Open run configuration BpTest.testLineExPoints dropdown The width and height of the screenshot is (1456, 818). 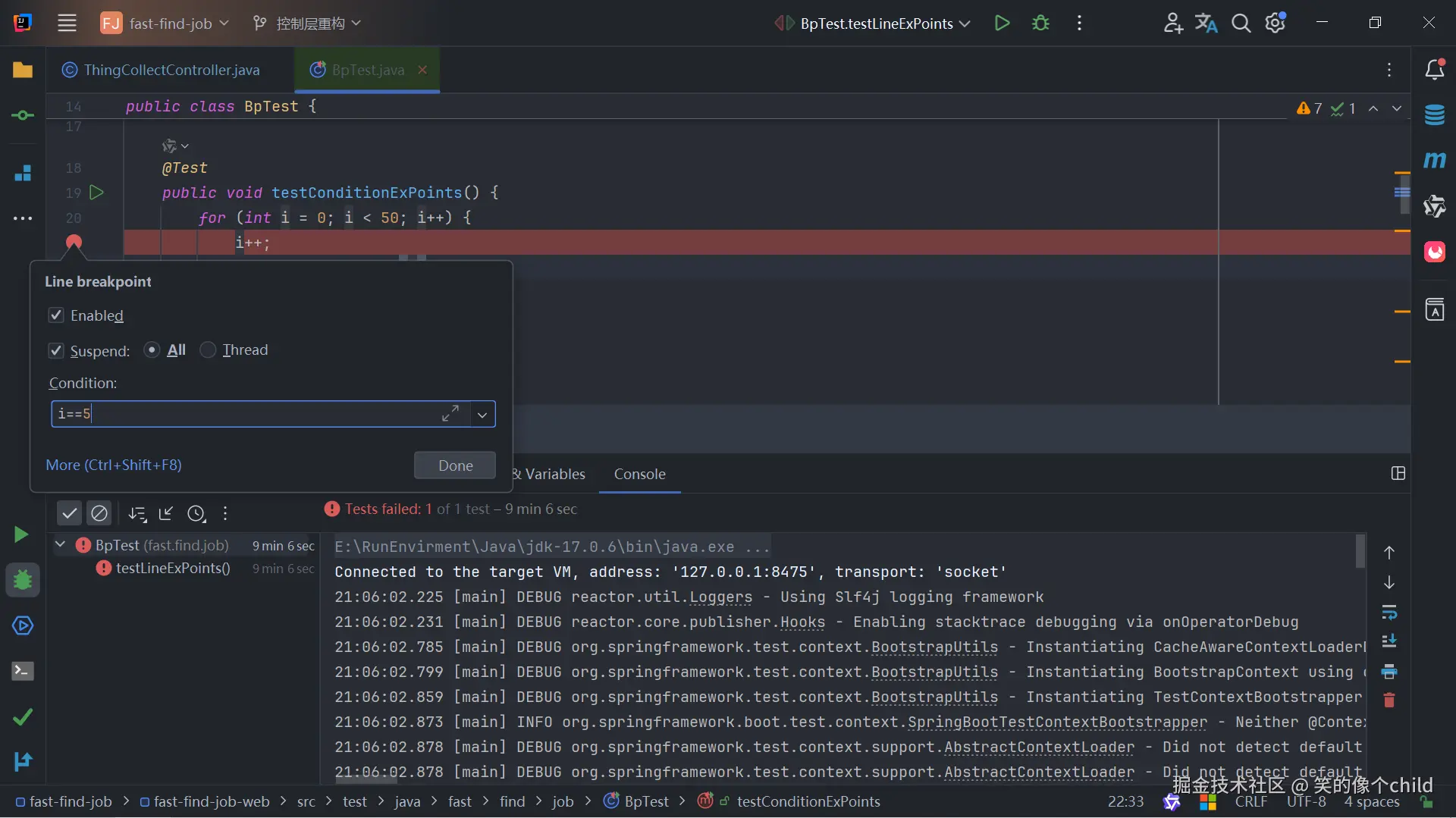pos(872,23)
